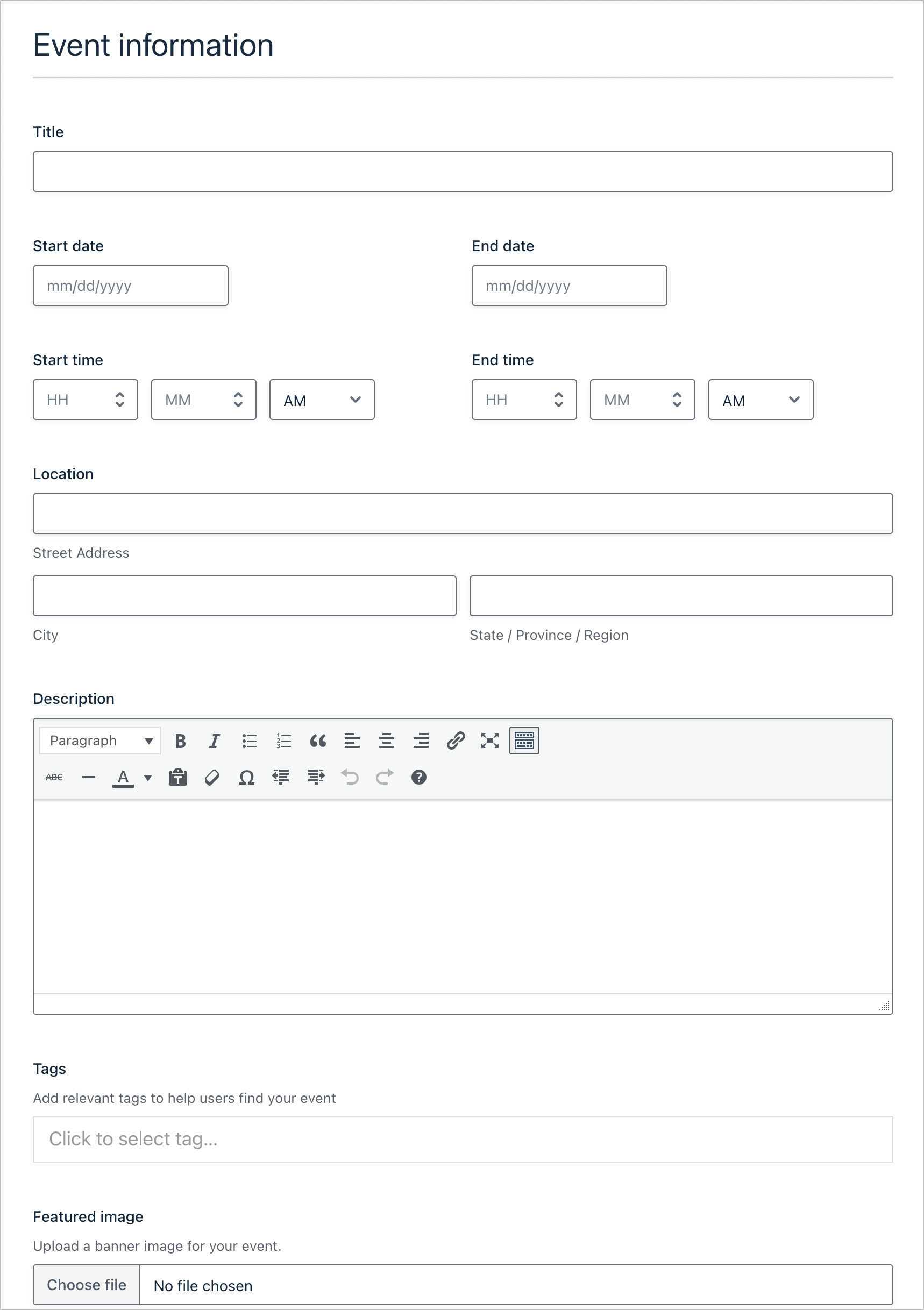Enter fullscreen editing mode
The width and height of the screenshot is (924, 1310).
(x=489, y=741)
